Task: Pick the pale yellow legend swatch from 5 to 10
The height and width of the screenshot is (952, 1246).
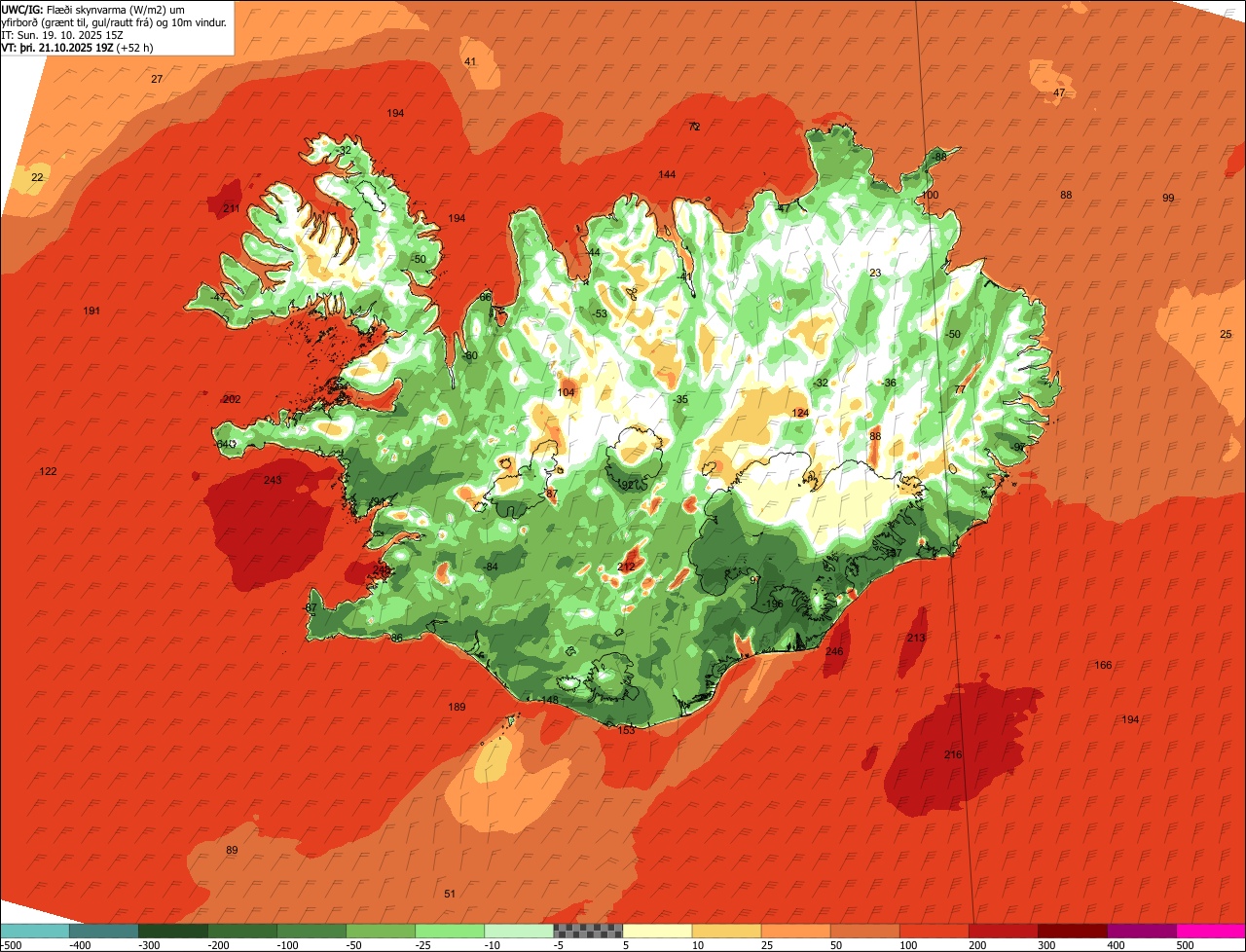Action: 657,932
